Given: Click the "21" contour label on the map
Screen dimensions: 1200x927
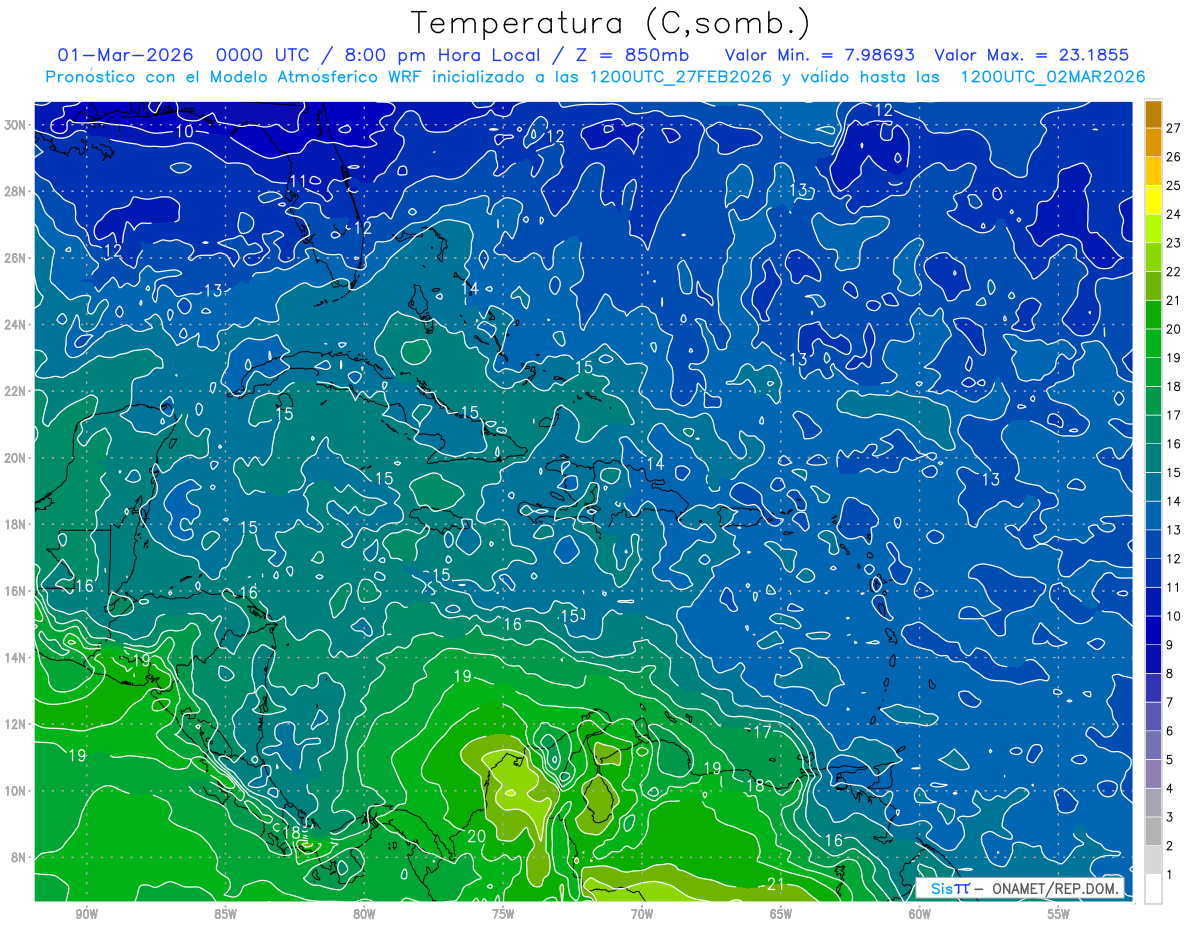Looking at the screenshot, I should point(775,883).
